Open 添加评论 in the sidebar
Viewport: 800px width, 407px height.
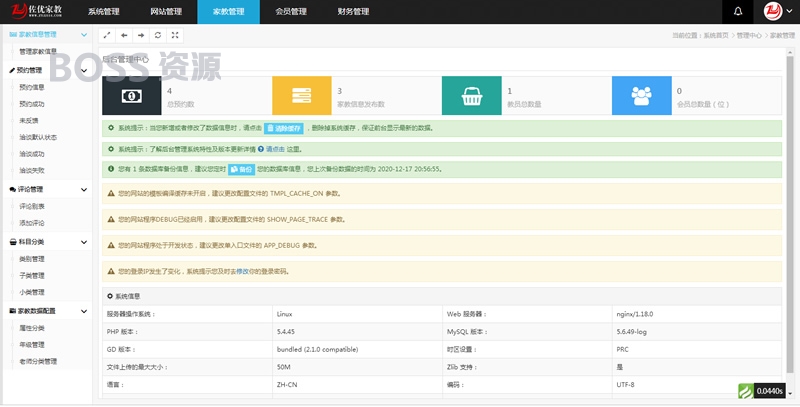tap(32, 223)
